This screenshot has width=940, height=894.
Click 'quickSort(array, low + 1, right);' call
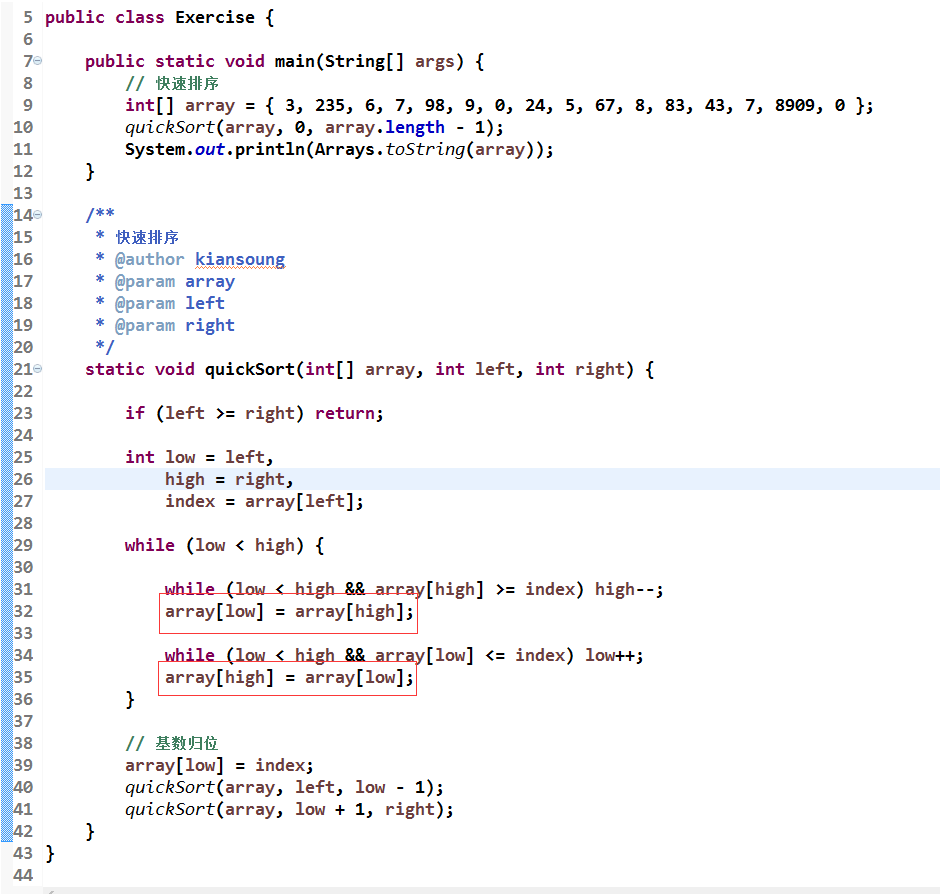click(289, 809)
